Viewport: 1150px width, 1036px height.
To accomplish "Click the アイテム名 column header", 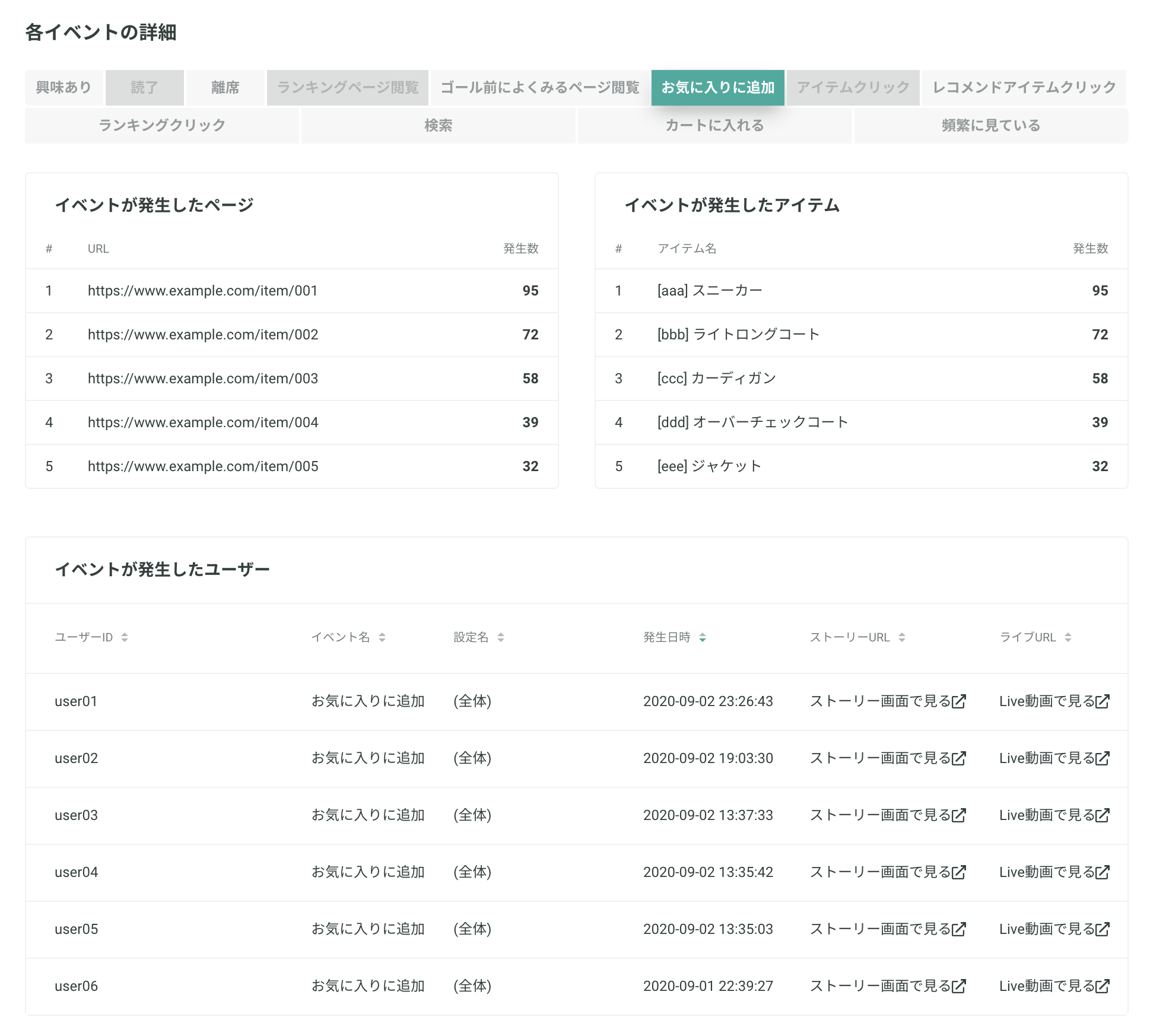I will (x=687, y=249).
